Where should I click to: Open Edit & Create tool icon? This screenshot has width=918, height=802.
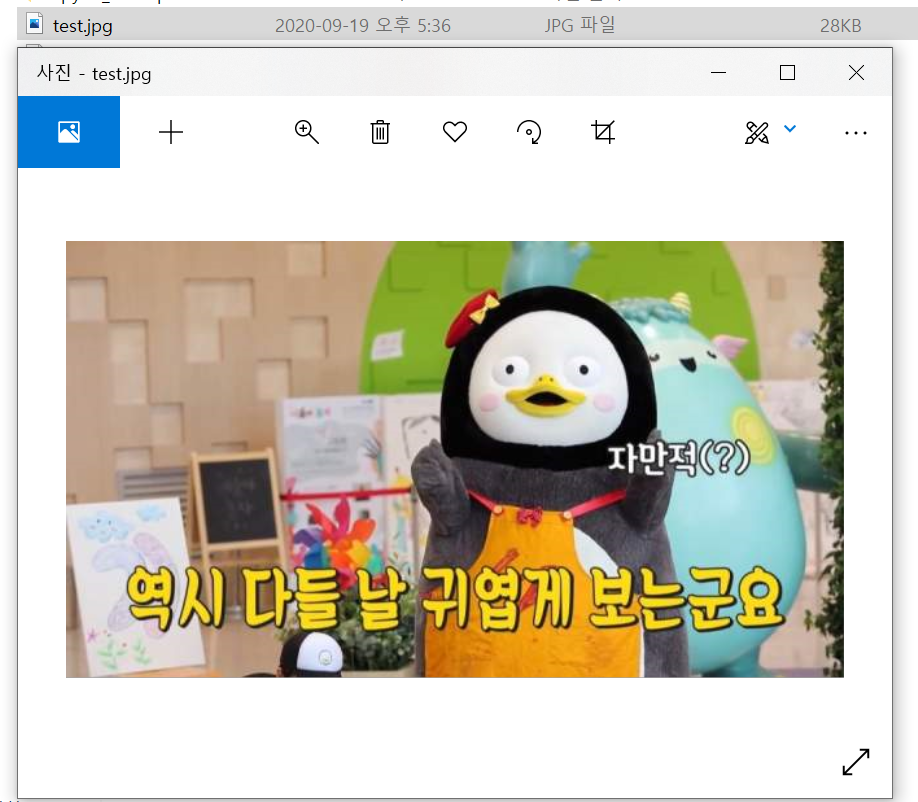[756, 133]
